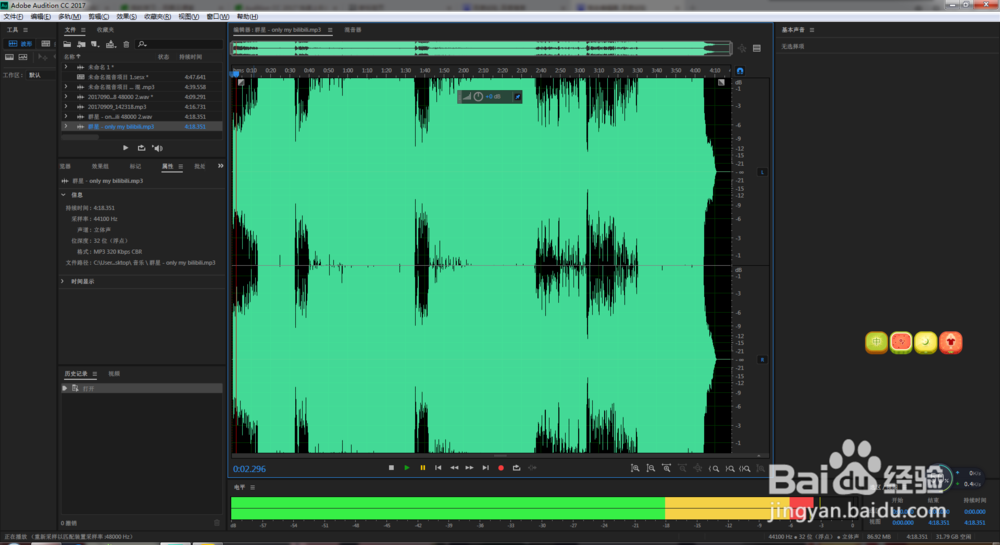Open the 效果(S) menu
Image resolution: width=1000 pixels, height=545 pixels.
126,17
